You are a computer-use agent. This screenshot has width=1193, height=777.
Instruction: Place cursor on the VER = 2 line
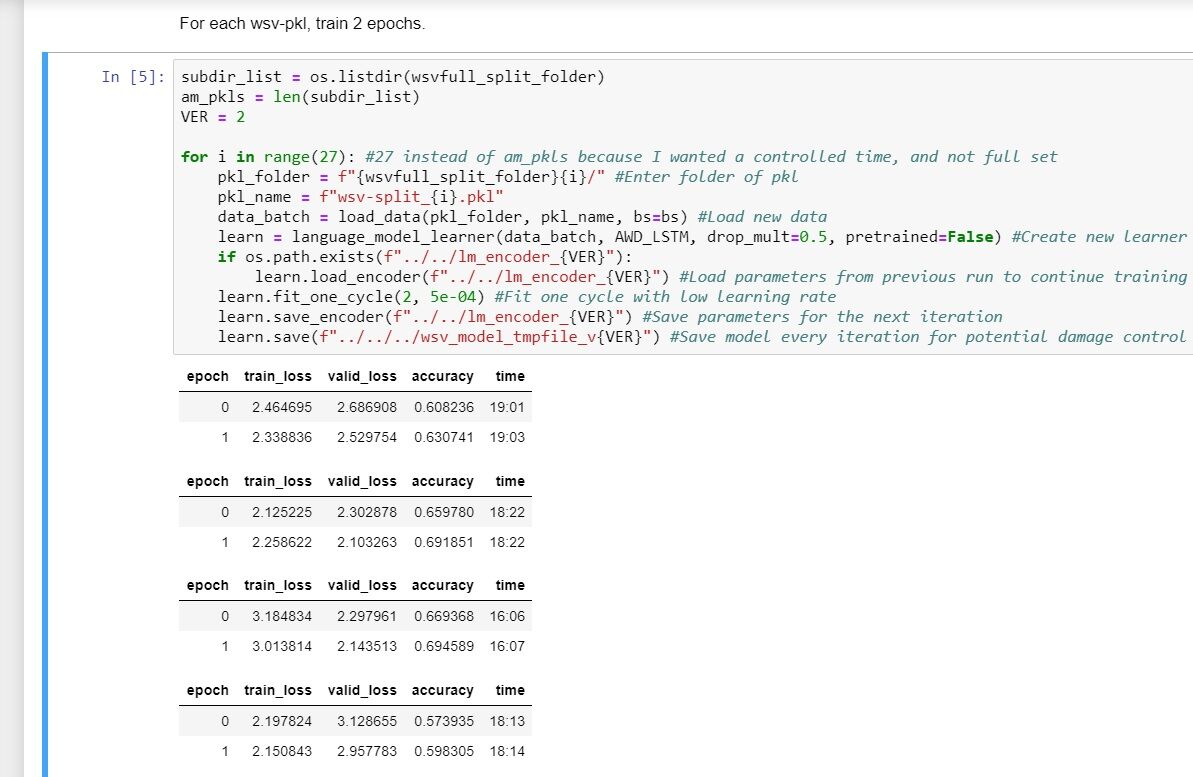[213, 117]
